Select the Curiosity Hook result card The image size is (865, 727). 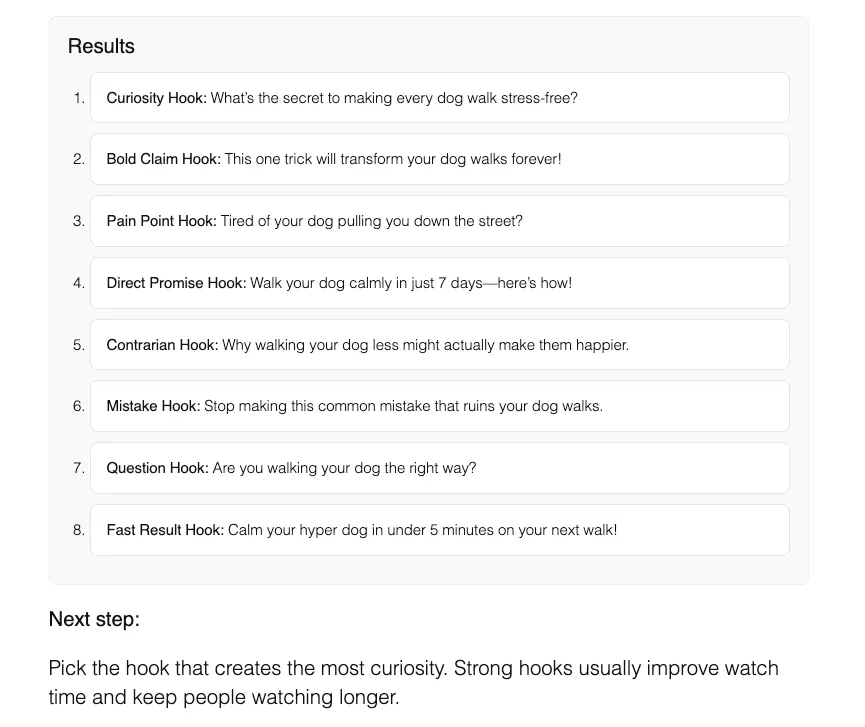440,98
